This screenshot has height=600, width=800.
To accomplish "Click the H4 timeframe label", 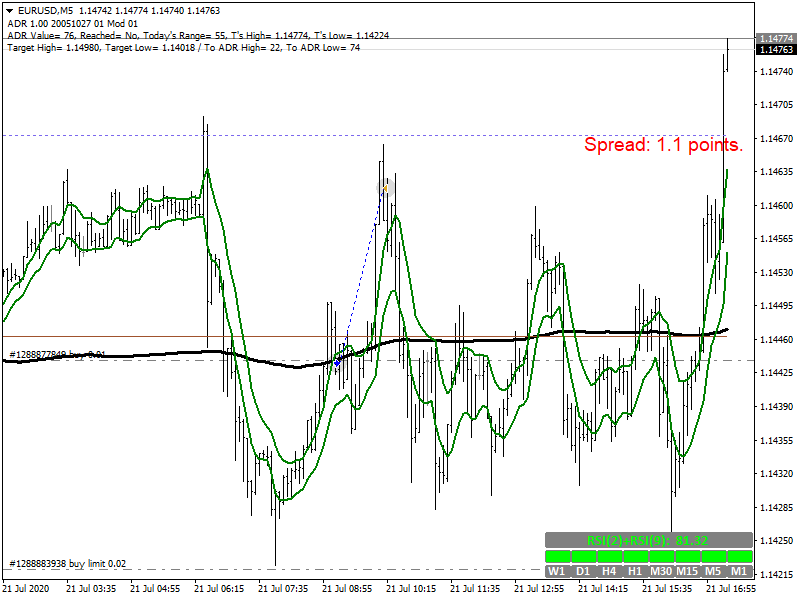I will [609, 571].
